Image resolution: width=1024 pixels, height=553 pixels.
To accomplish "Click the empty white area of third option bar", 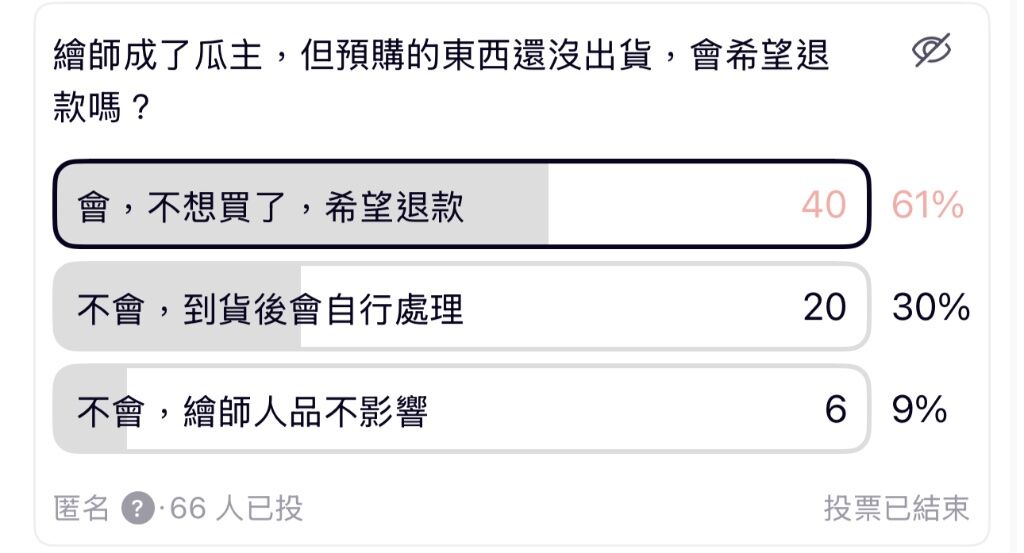I will click(x=627, y=409).
